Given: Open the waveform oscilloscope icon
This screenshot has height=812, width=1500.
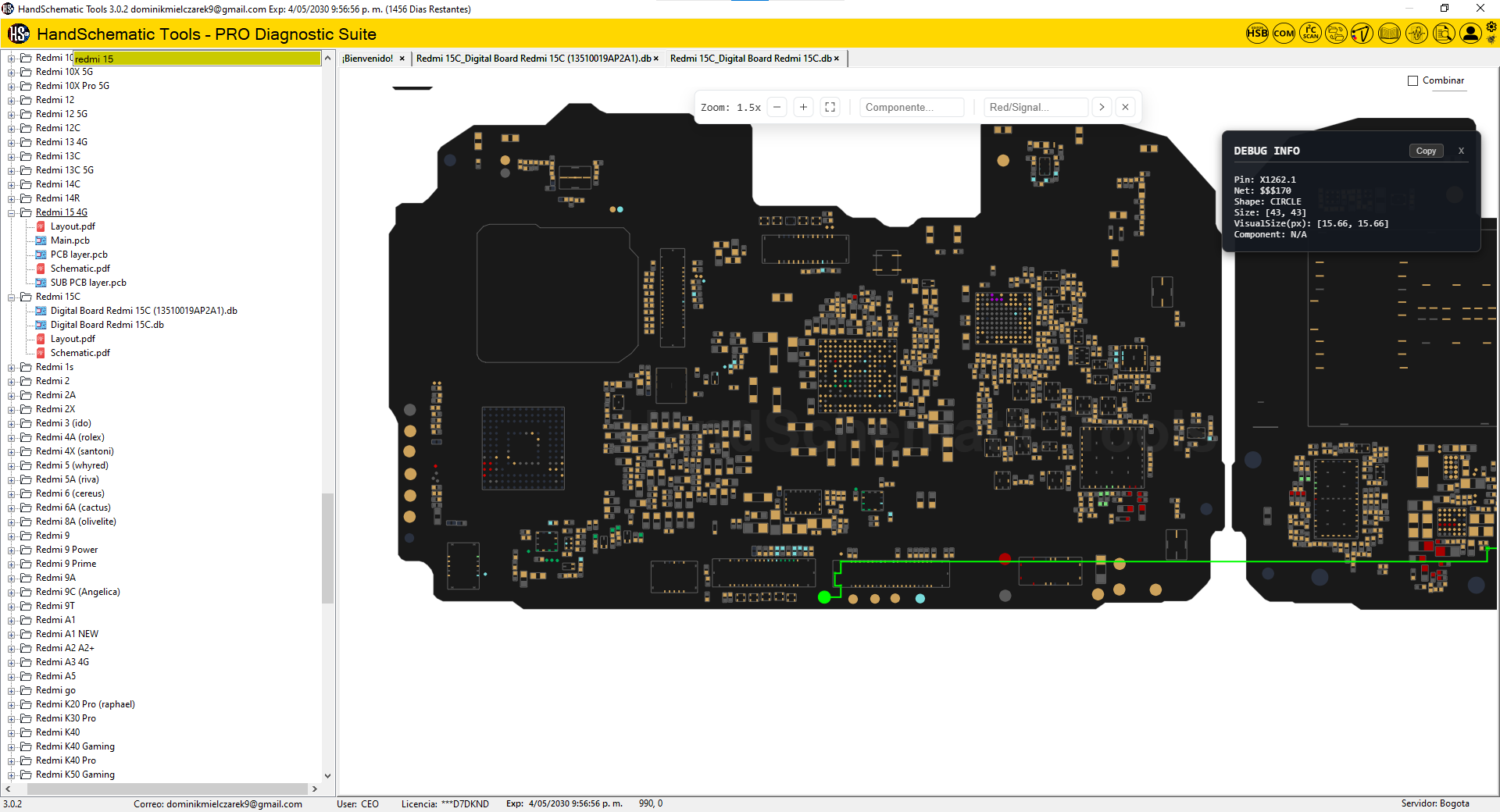Looking at the screenshot, I should tap(1416, 34).
